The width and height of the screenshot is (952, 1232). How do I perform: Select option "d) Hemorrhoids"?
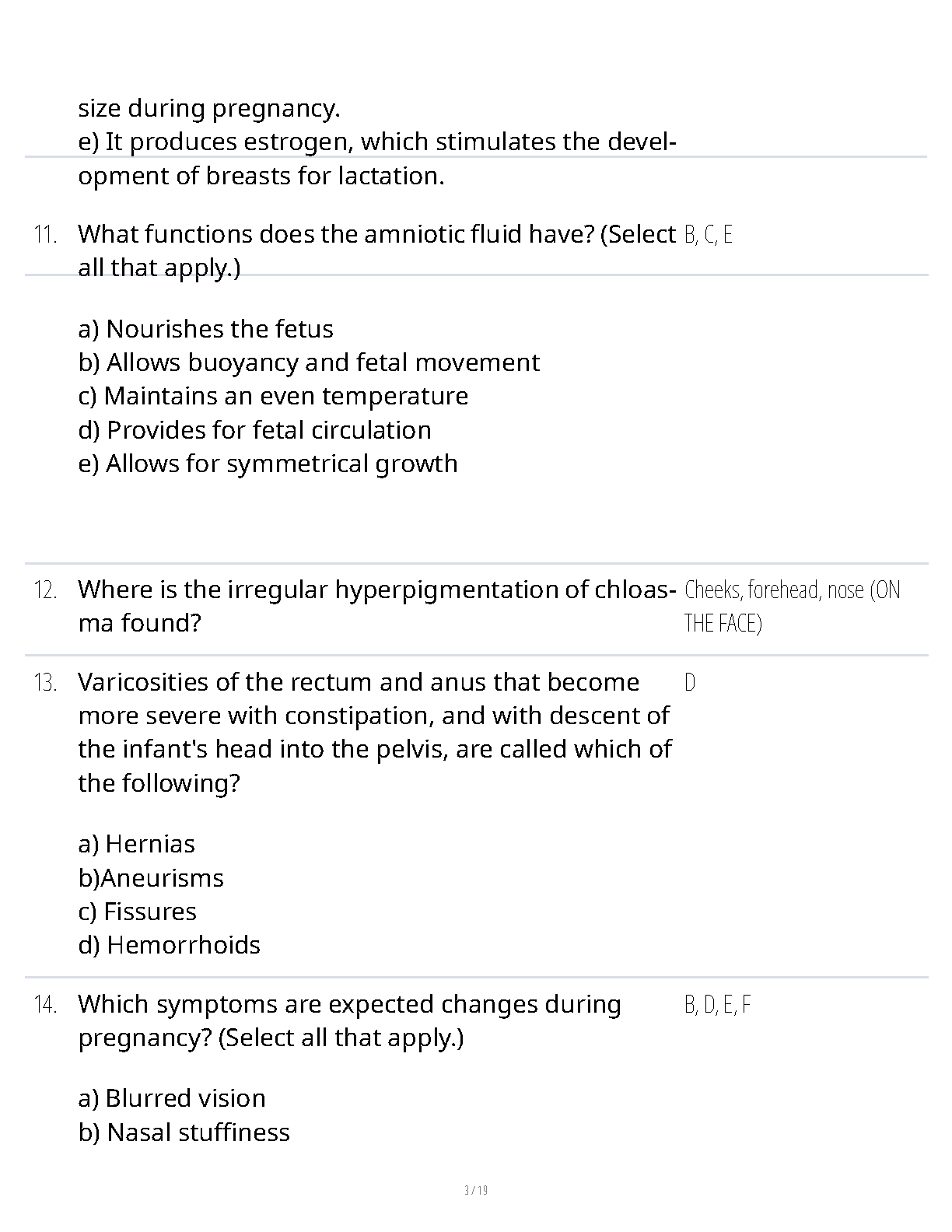[x=170, y=945]
